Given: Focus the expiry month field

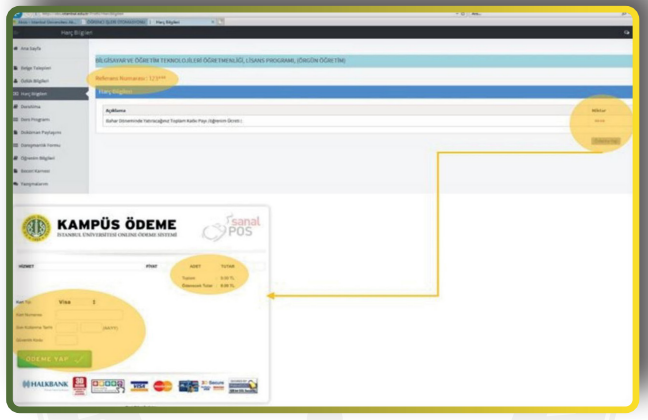Looking at the screenshot, I should pos(67,328).
